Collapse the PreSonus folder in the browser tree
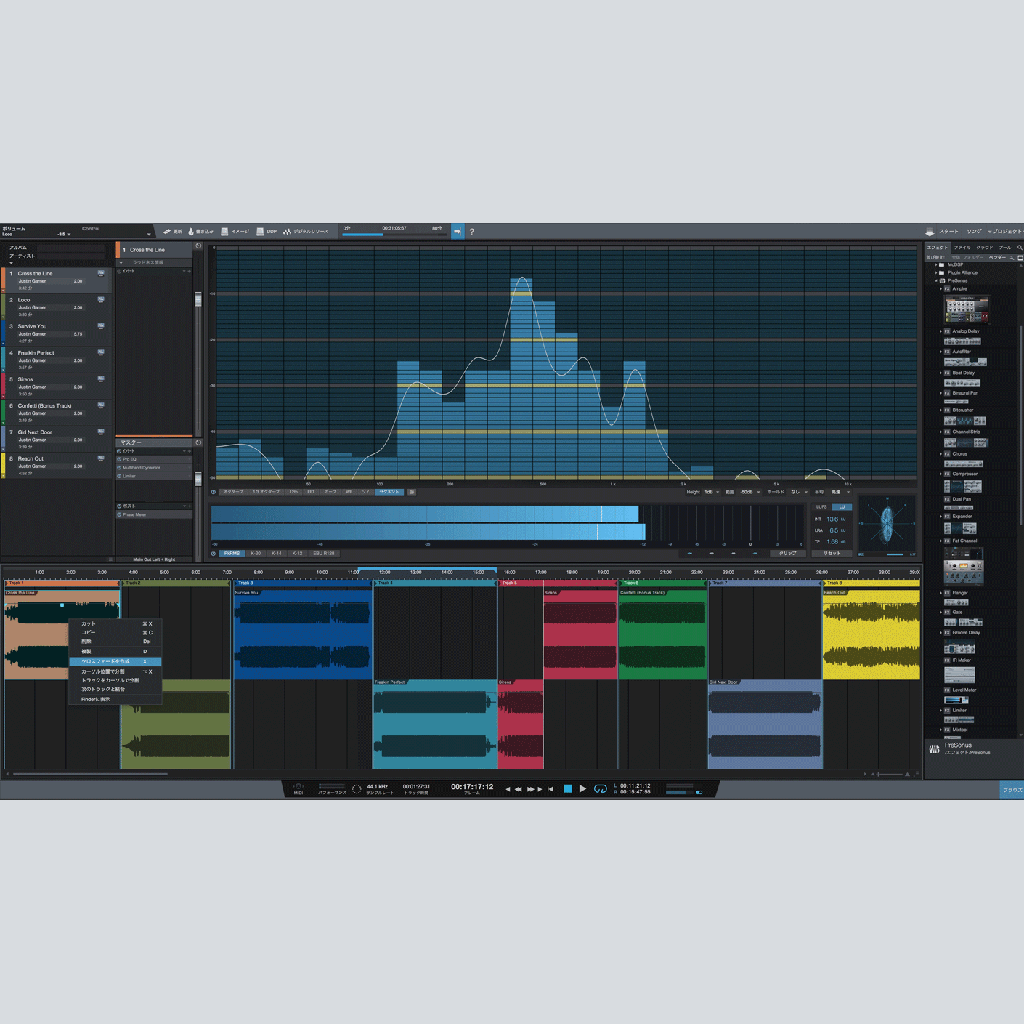Viewport: 1024px width, 1024px height. [936, 281]
